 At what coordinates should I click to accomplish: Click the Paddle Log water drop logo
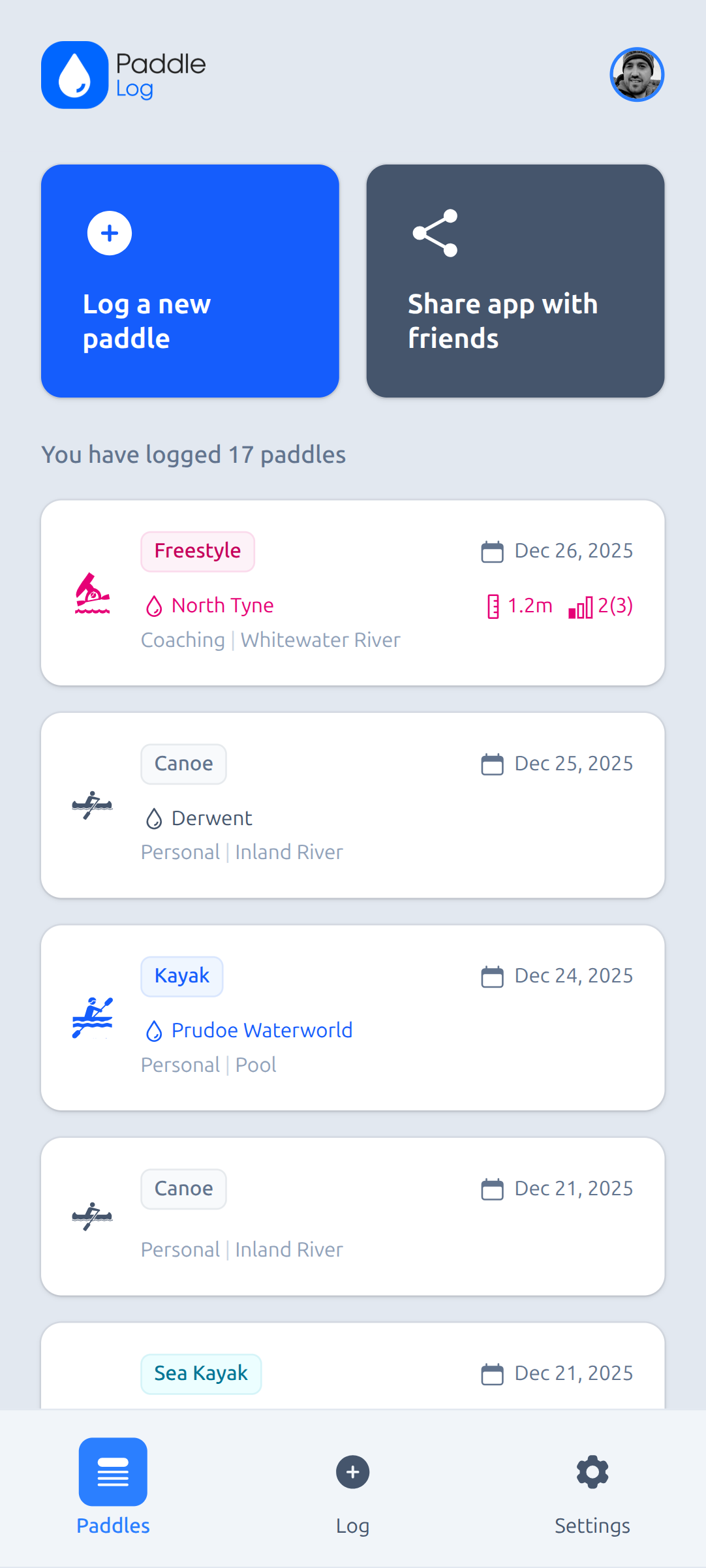click(x=74, y=75)
